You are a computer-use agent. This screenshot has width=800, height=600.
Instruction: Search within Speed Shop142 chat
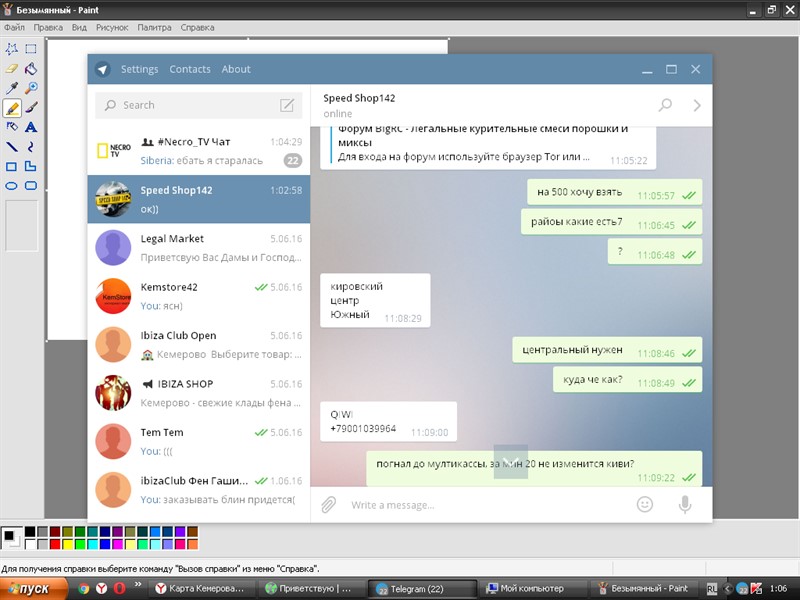pyautogui.click(x=665, y=105)
